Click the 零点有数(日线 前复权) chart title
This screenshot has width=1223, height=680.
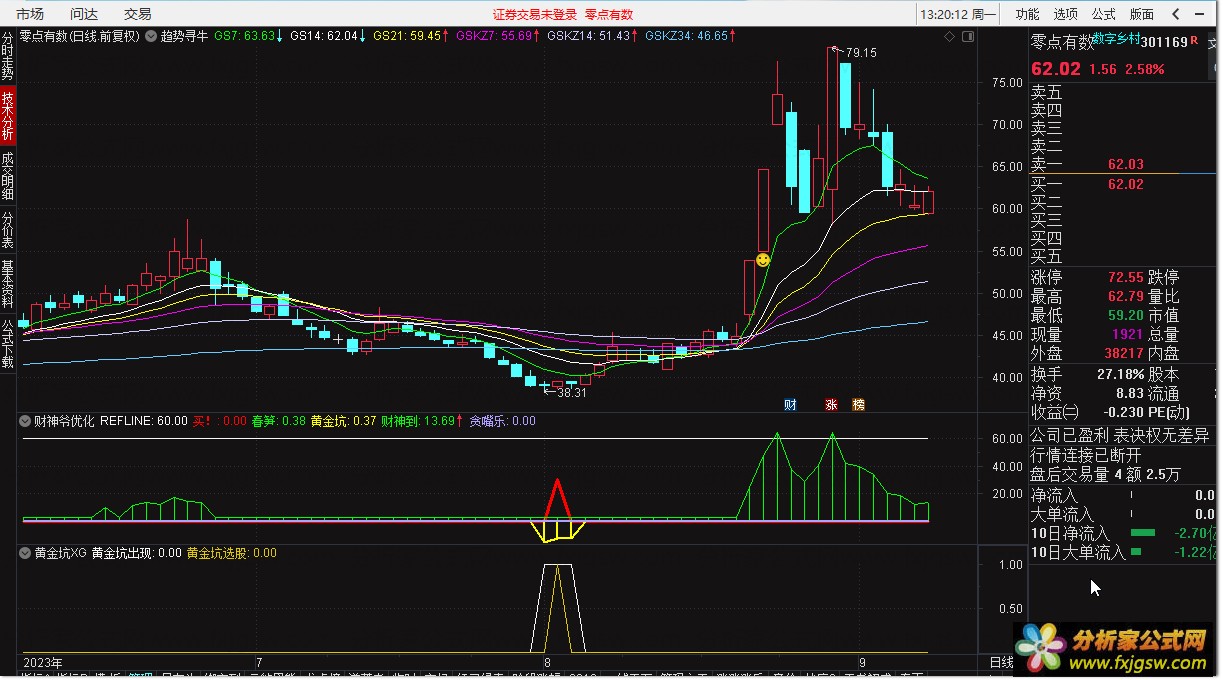[x=79, y=36]
